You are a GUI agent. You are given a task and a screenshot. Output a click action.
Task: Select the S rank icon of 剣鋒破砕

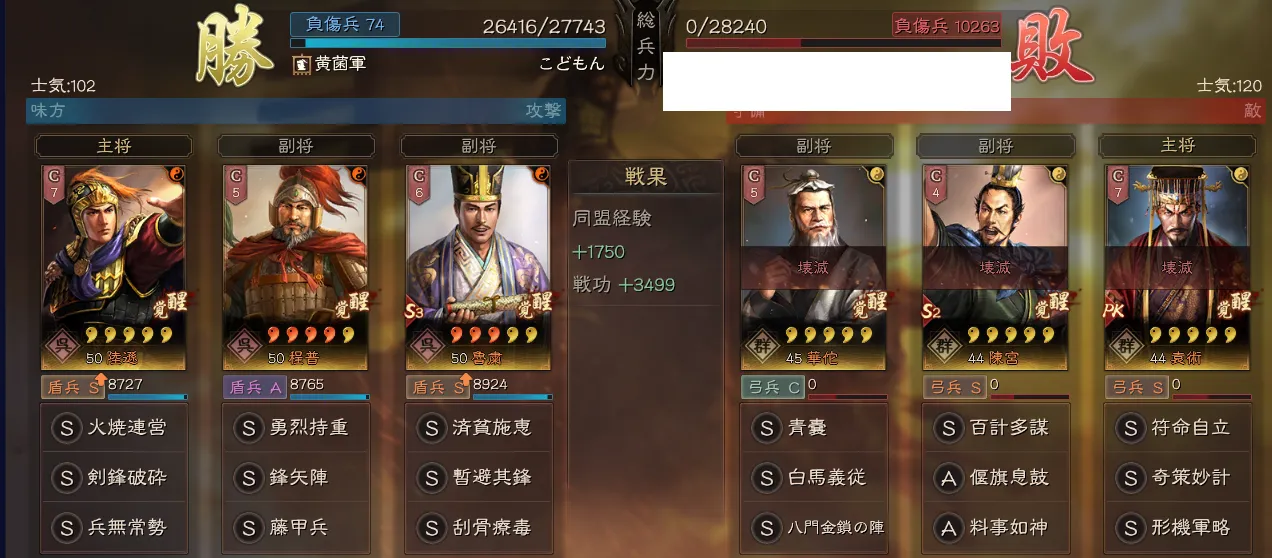click(66, 478)
